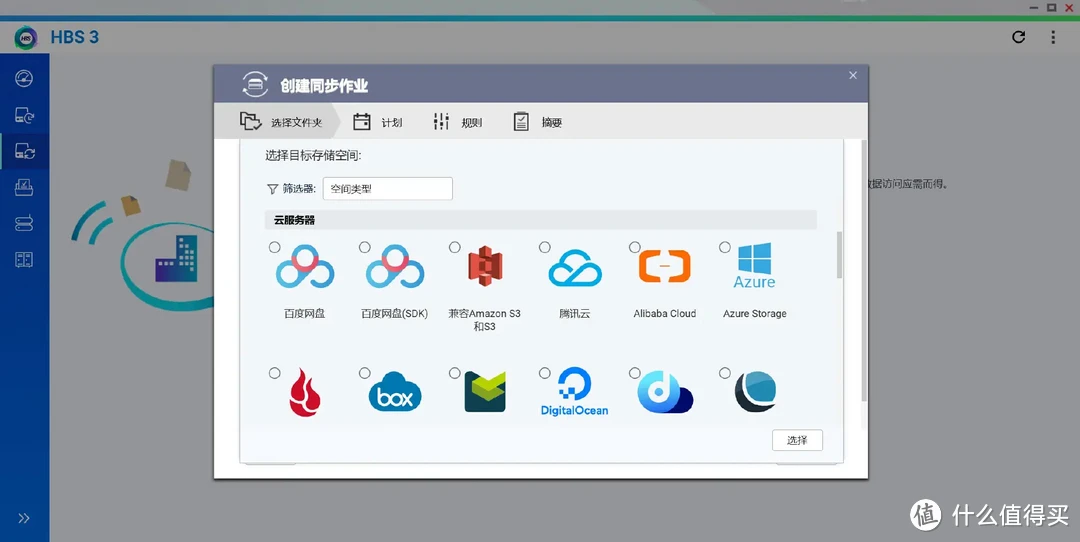Open the Overview gauge icon in sidebar
This screenshot has height=542, width=1080.
[24, 79]
